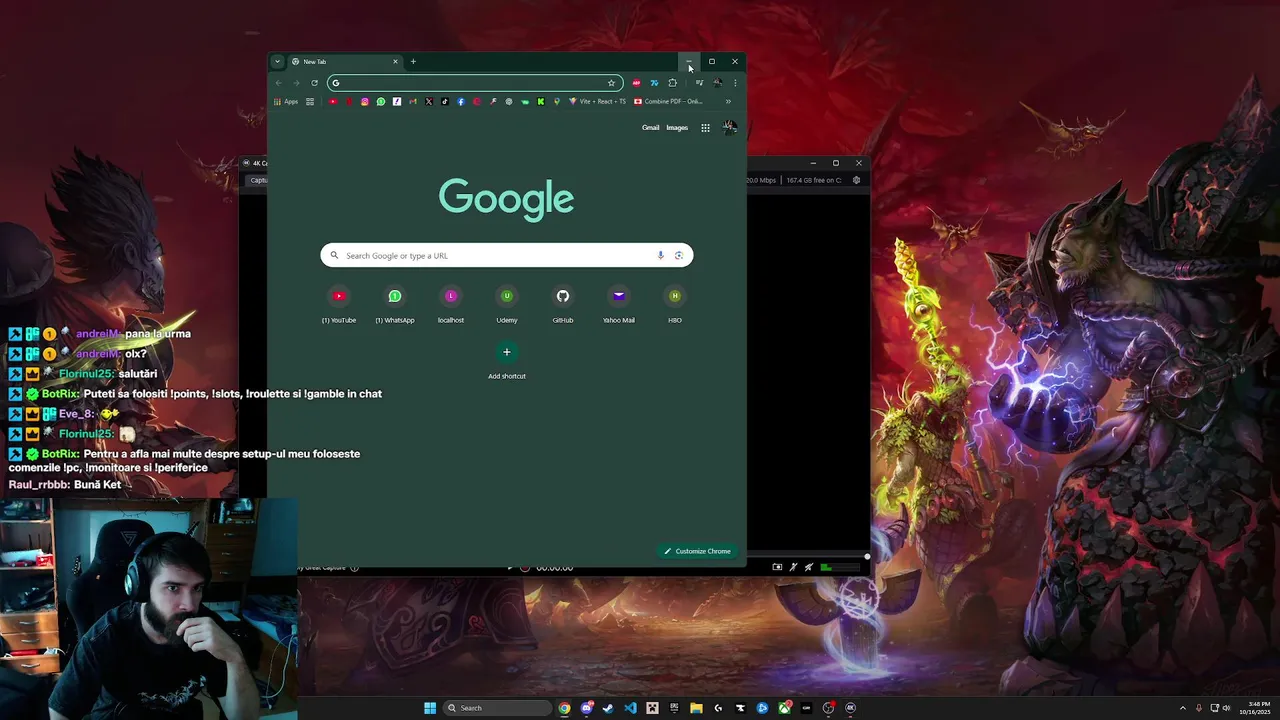Open the Google apps grid
This screenshot has height=720, width=1280.
(705, 128)
